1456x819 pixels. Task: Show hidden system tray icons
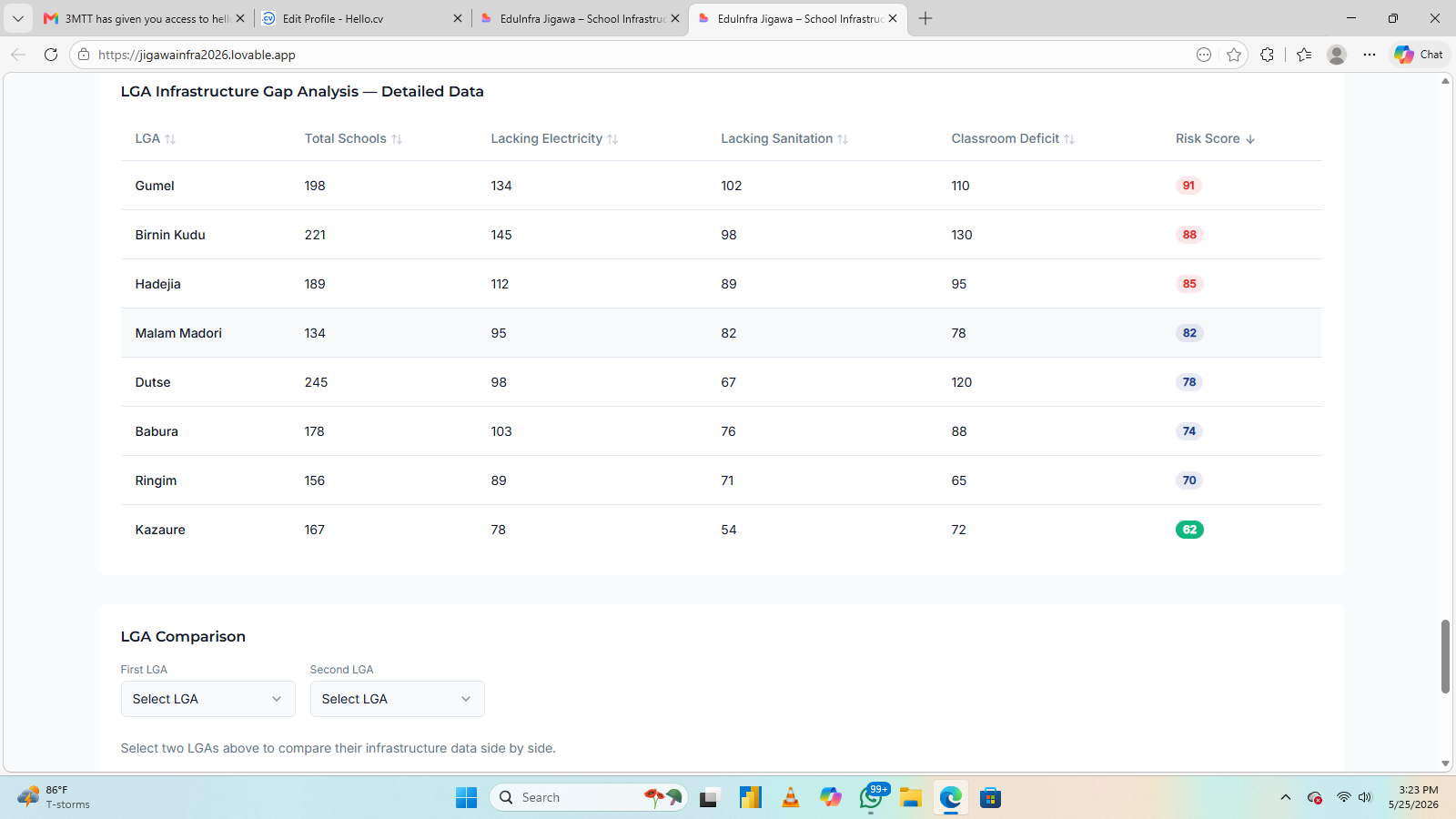1286,798
